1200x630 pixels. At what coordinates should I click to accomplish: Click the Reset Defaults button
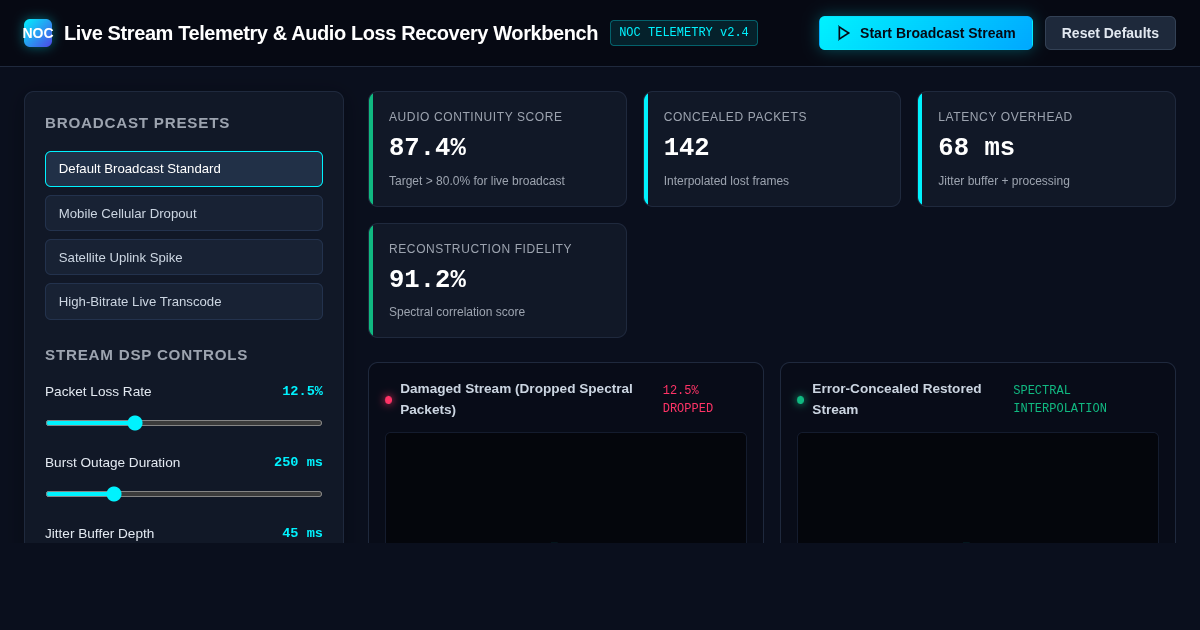tap(1110, 33)
